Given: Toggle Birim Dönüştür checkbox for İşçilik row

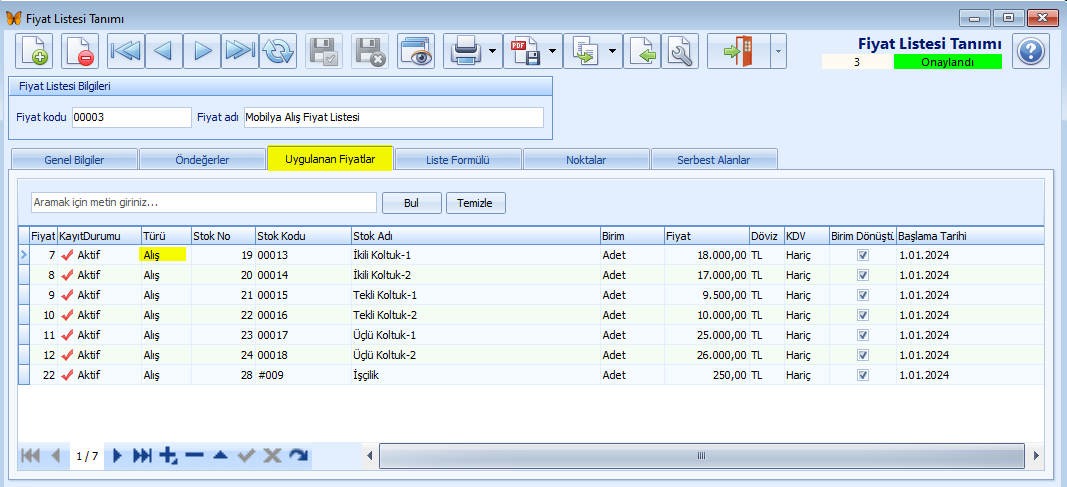Looking at the screenshot, I should tap(863, 375).
